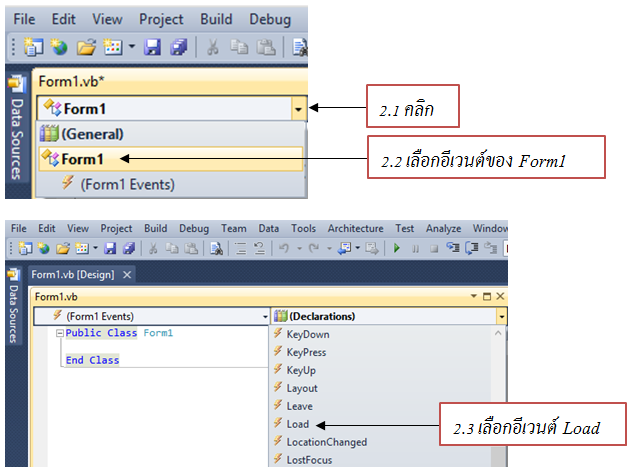Image resolution: width=644 pixels, height=473 pixels.
Task: Click Redo arrow in lower window toolbar
Action: click(314, 248)
